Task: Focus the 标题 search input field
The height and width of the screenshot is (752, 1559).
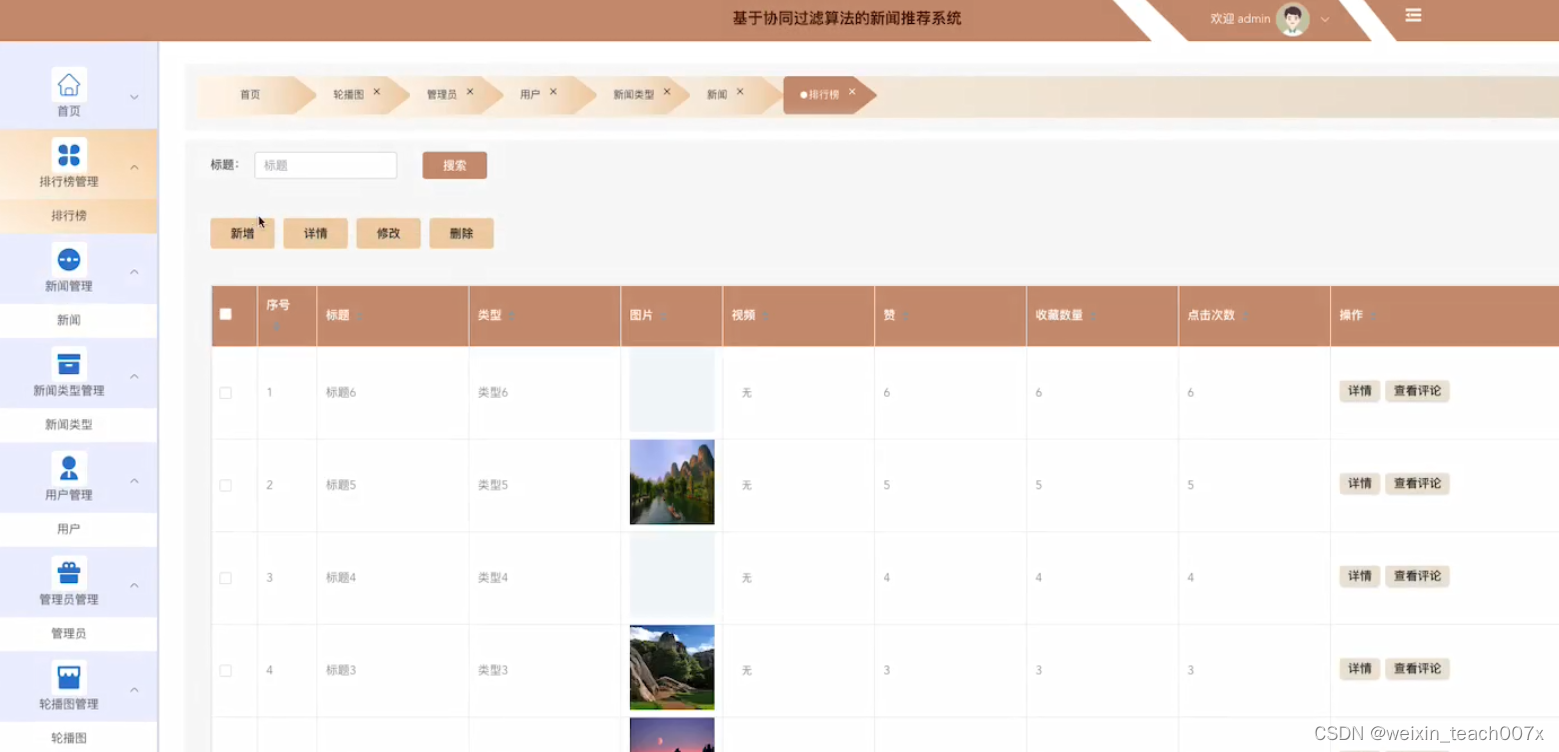Action: [326, 165]
